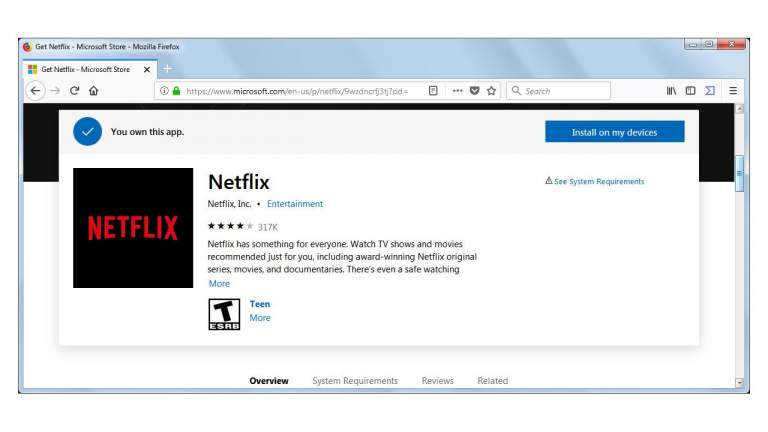Close the Firefox window
The height and width of the screenshot is (432, 768).
pyautogui.click(x=732, y=44)
